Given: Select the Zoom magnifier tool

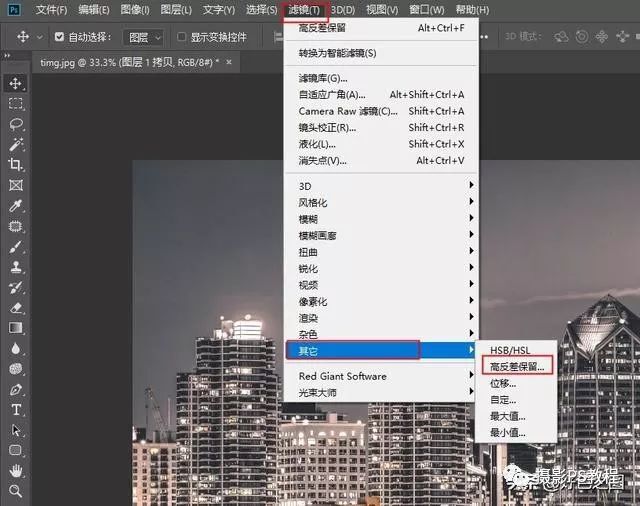Looking at the screenshot, I should [x=16, y=491].
